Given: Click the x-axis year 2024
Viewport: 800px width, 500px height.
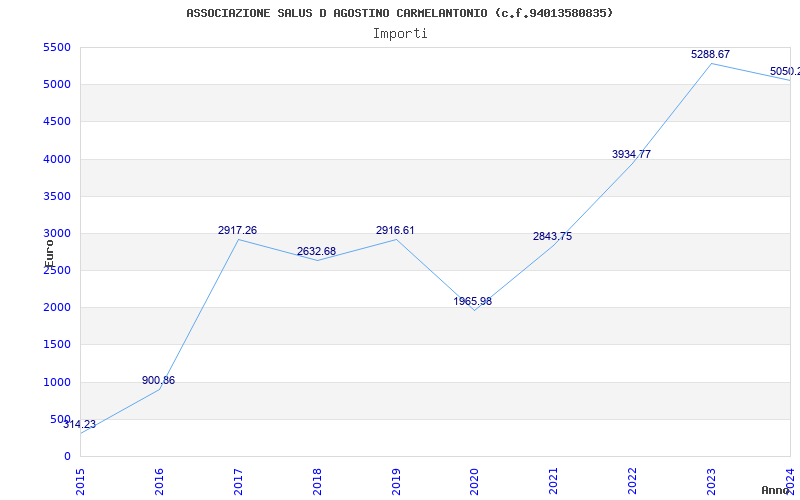Looking at the screenshot, I should click(790, 482).
